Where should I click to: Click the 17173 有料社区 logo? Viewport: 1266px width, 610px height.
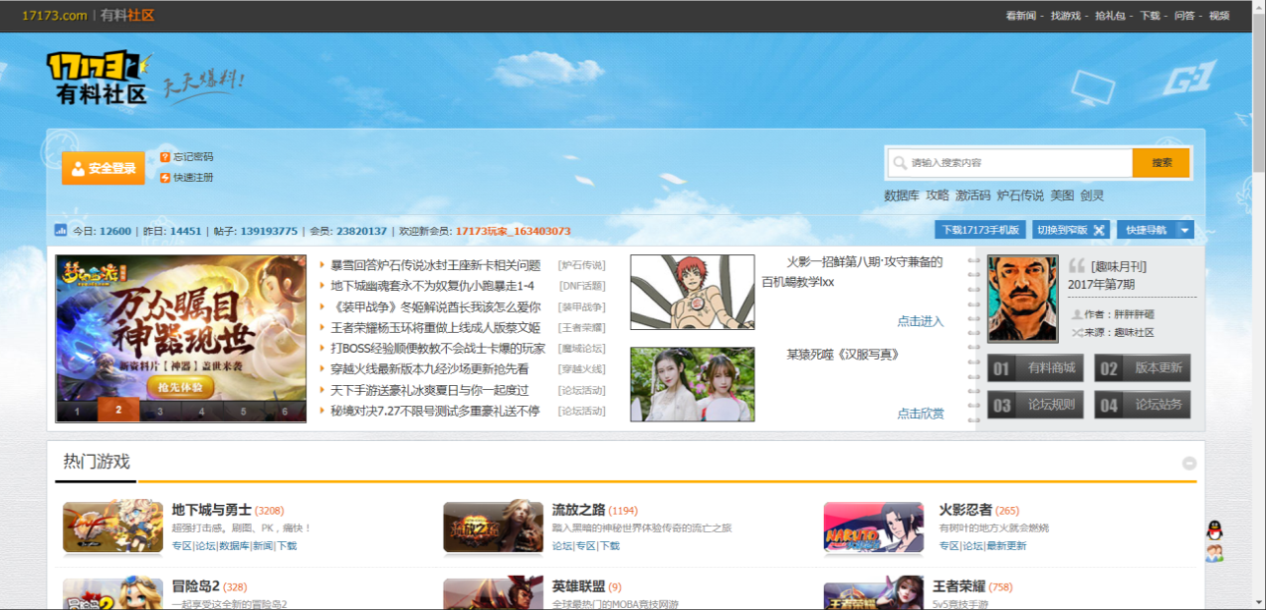(99, 78)
